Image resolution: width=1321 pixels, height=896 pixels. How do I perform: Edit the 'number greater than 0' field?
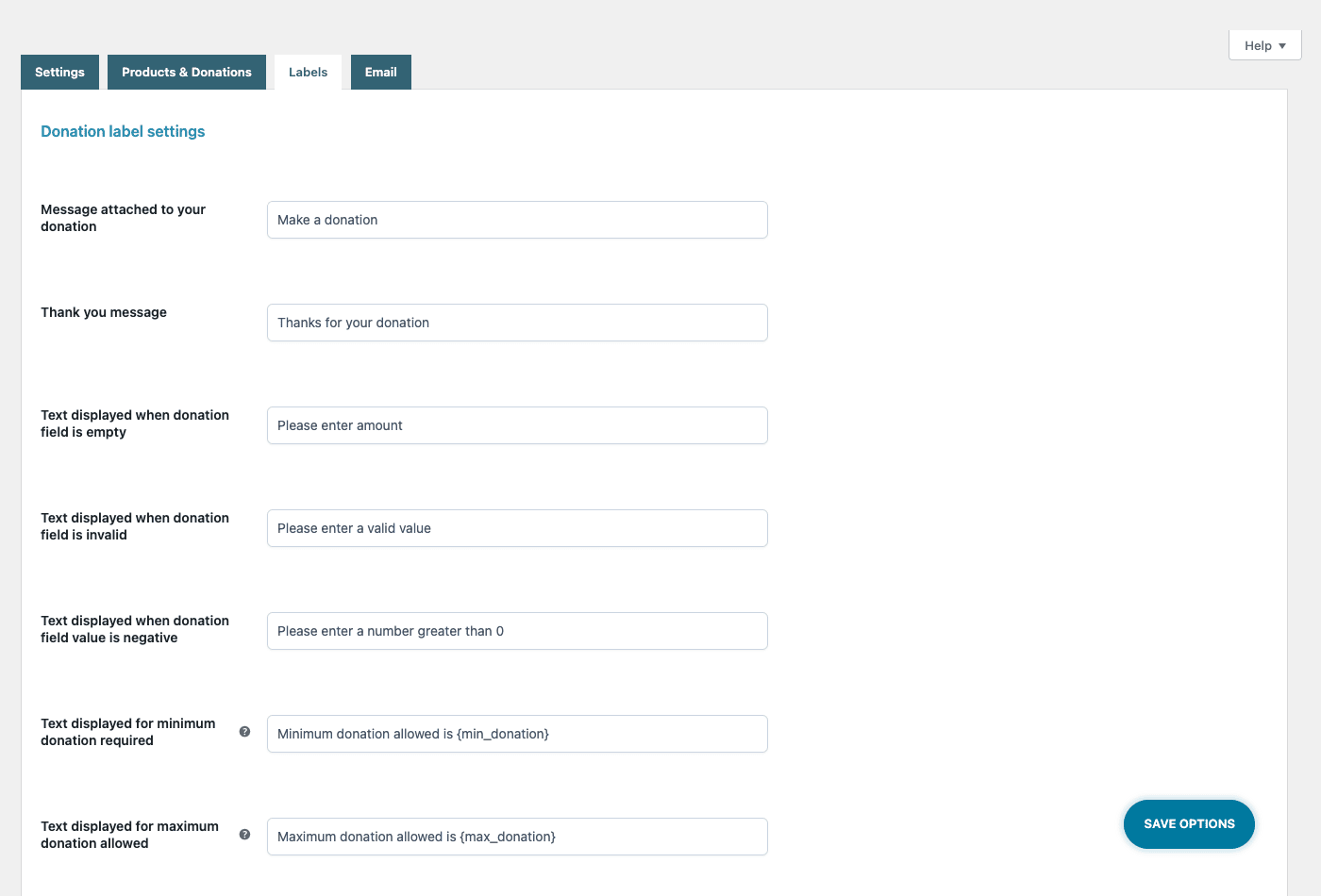(x=517, y=631)
